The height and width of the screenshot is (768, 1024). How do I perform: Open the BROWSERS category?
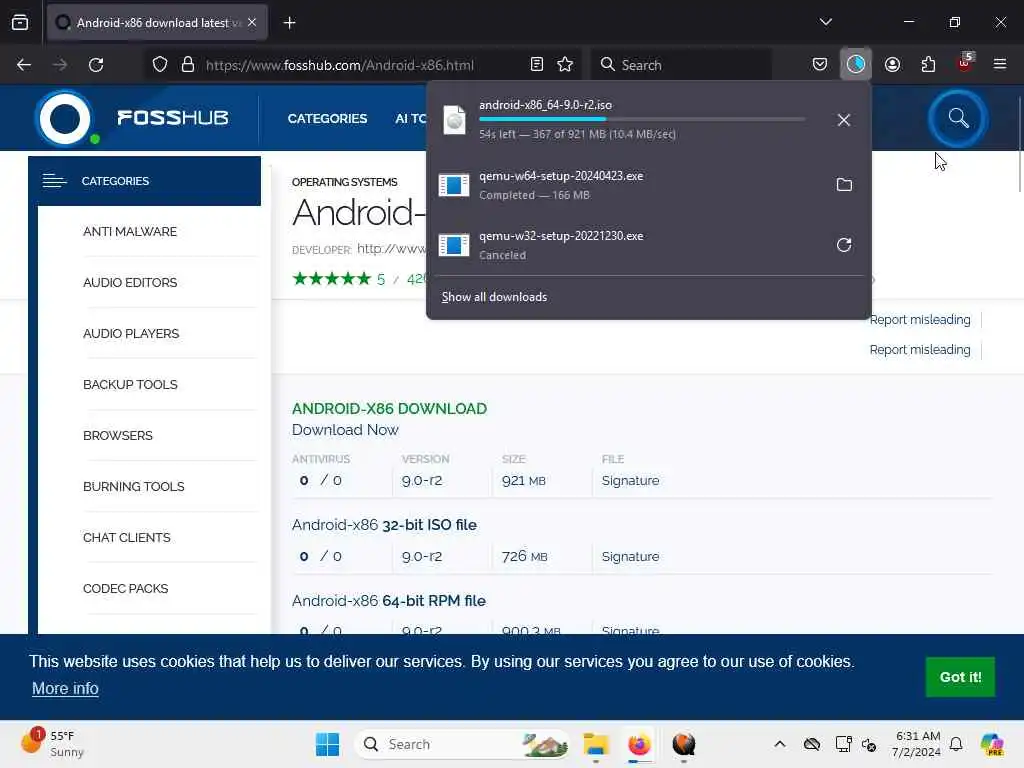pos(118,436)
